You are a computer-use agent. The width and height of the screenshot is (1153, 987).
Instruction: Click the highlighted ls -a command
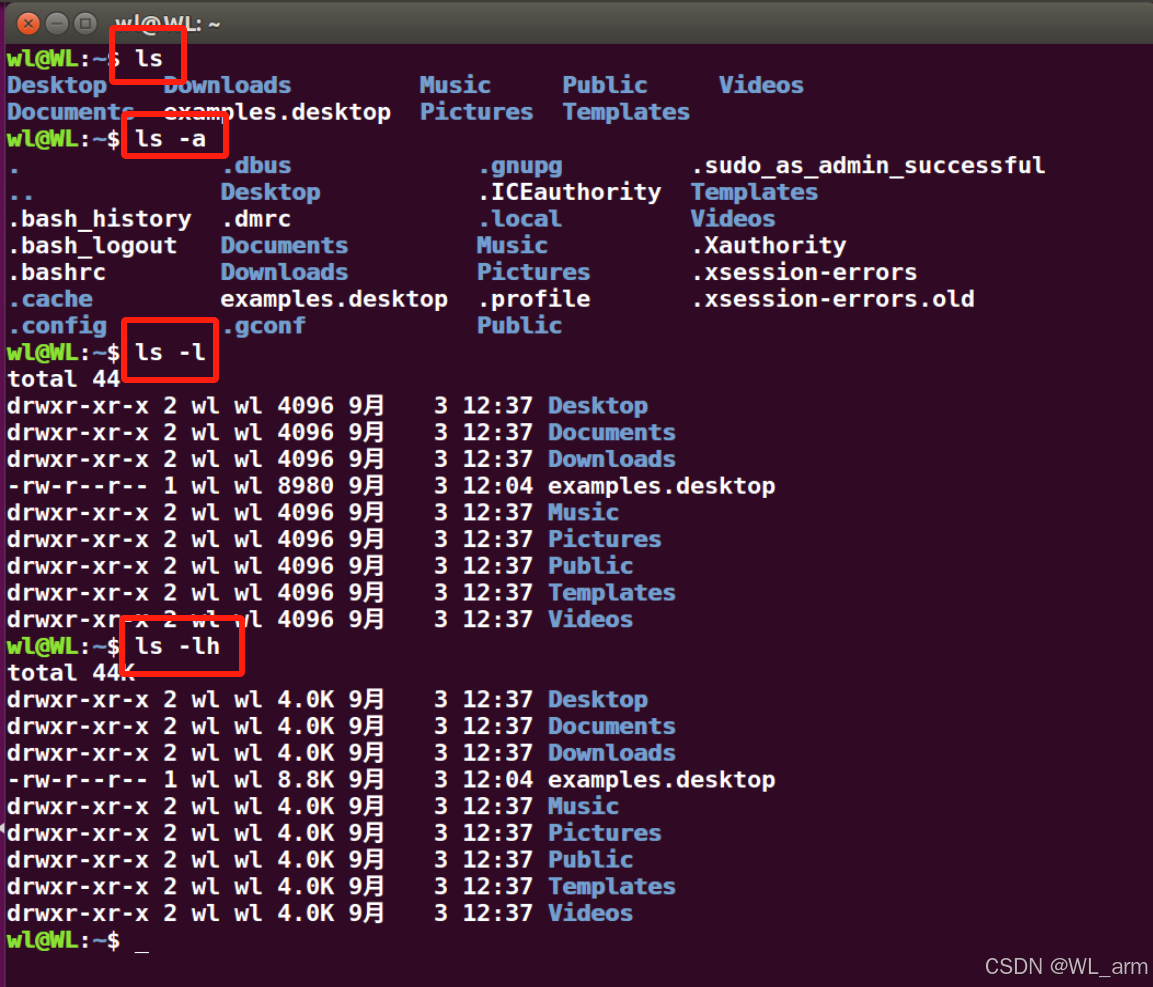171,139
